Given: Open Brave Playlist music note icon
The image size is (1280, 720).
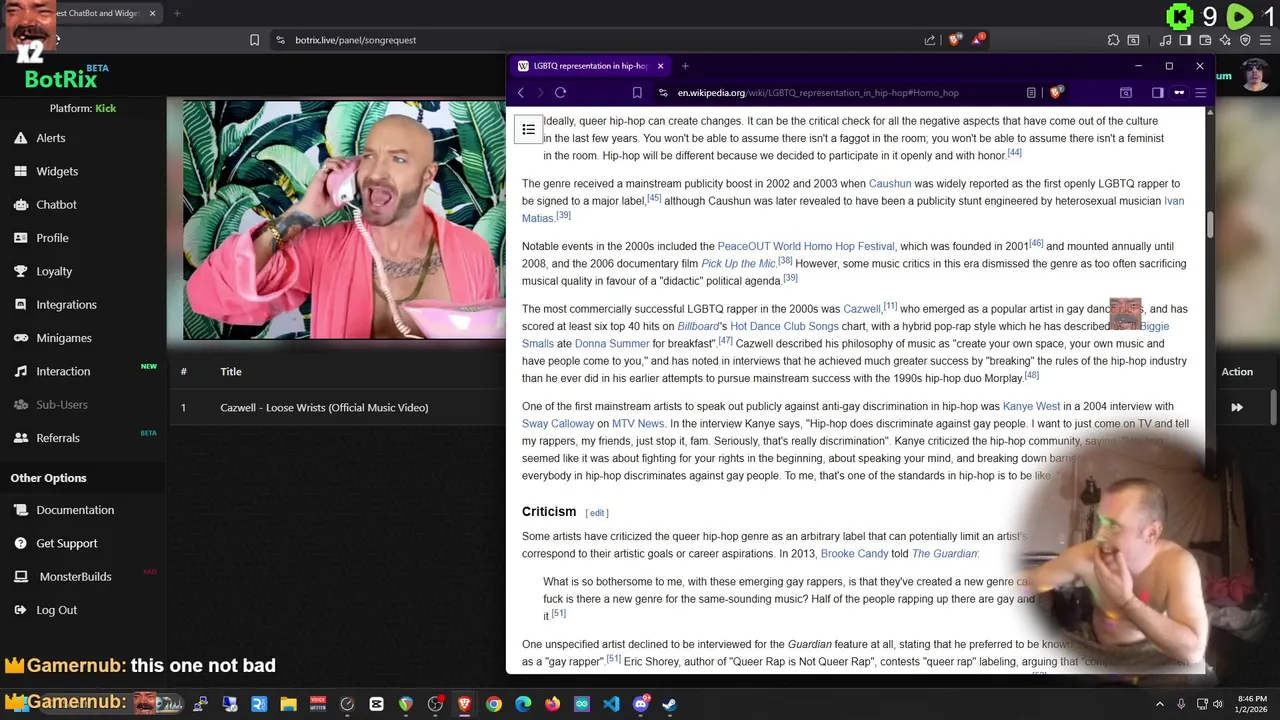Looking at the screenshot, I should pos(1166,40).
